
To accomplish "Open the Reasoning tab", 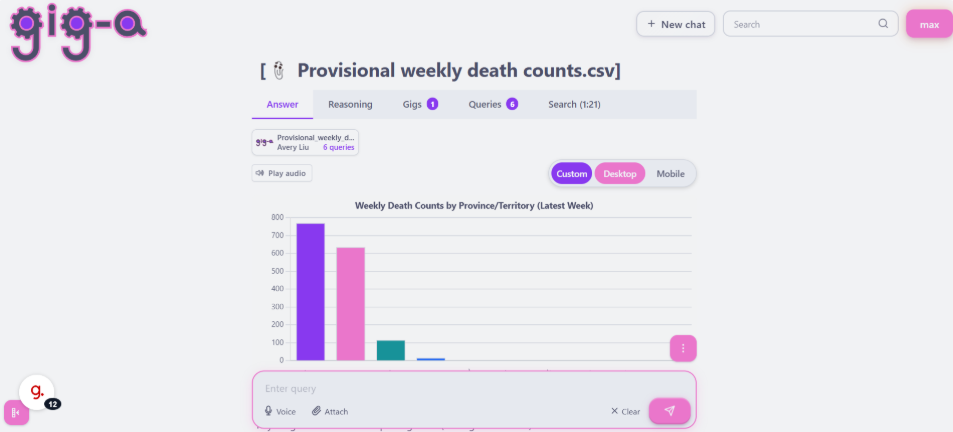I will point(350,105).
